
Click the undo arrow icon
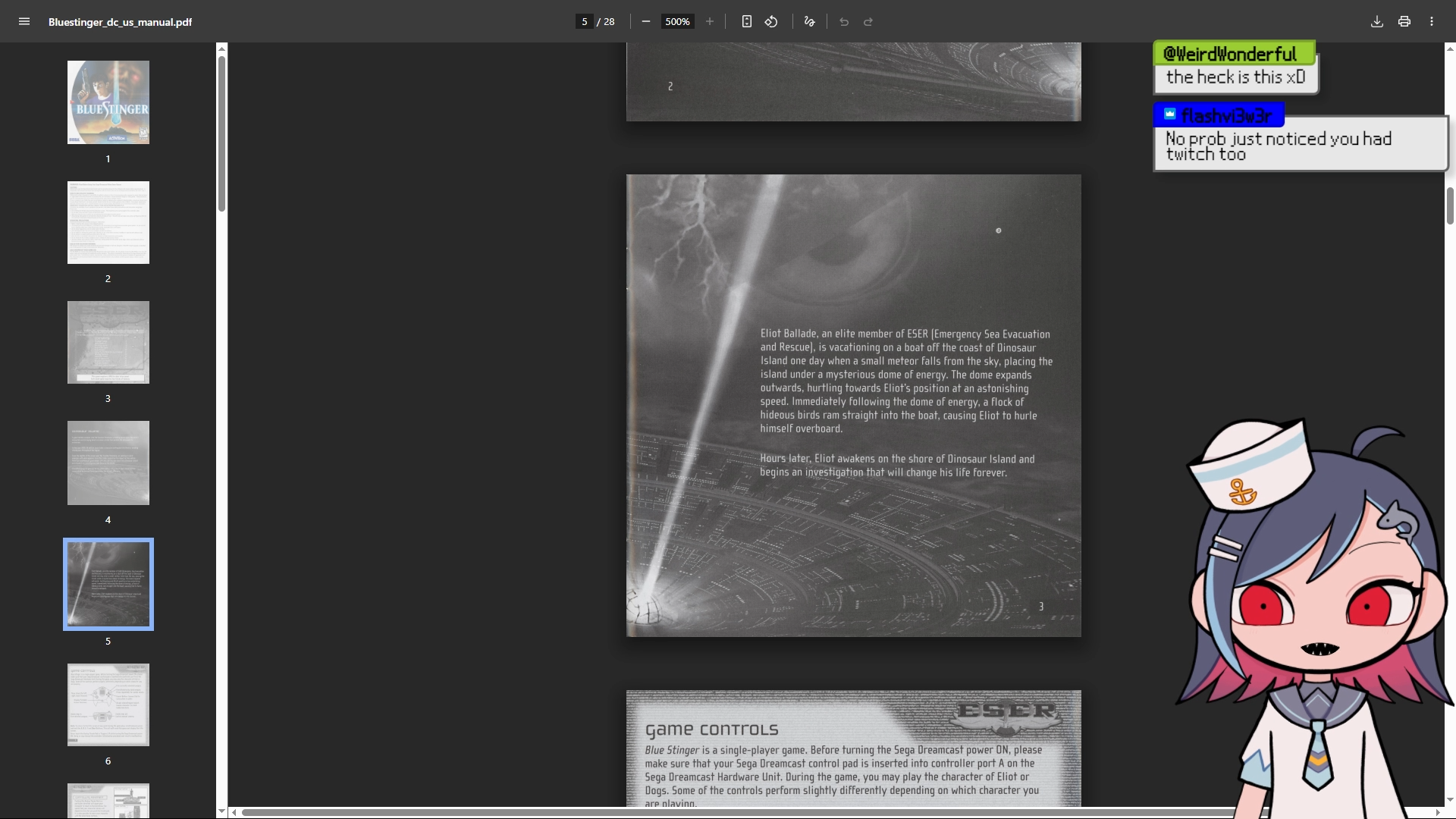tap(844, 22)
